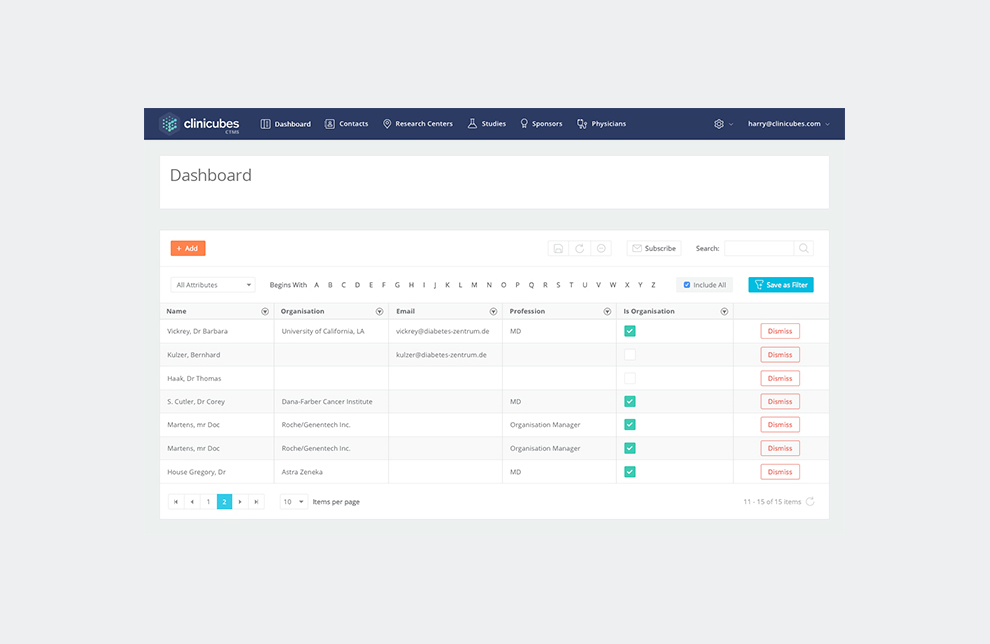990x644 pixels.
Task: Open the All Attributes dropdown
Action: pyautogui.click(x=213, y=285)
